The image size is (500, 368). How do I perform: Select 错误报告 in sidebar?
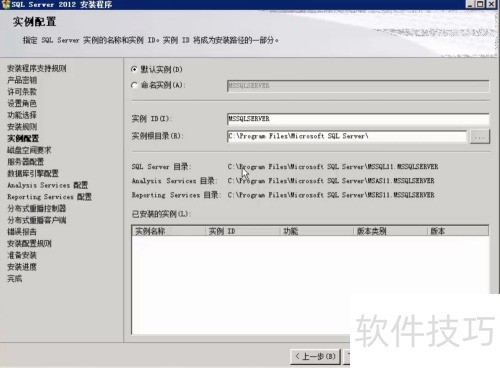click(x=22, y=232)
